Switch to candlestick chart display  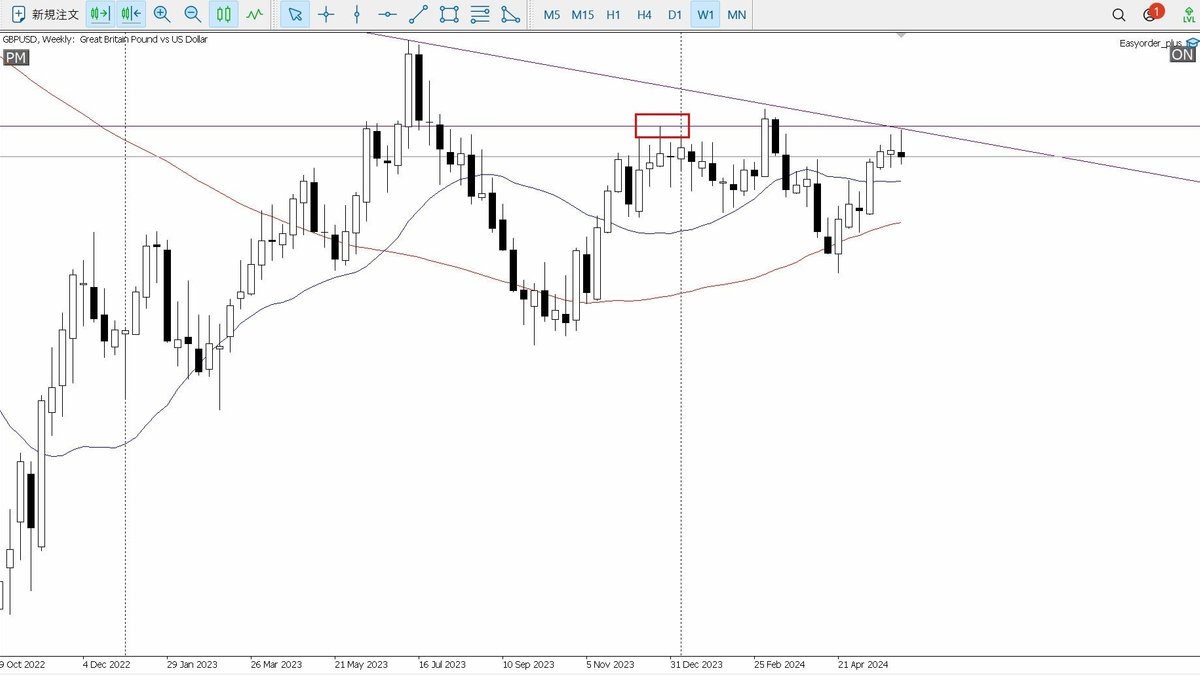tap(224, 15)
